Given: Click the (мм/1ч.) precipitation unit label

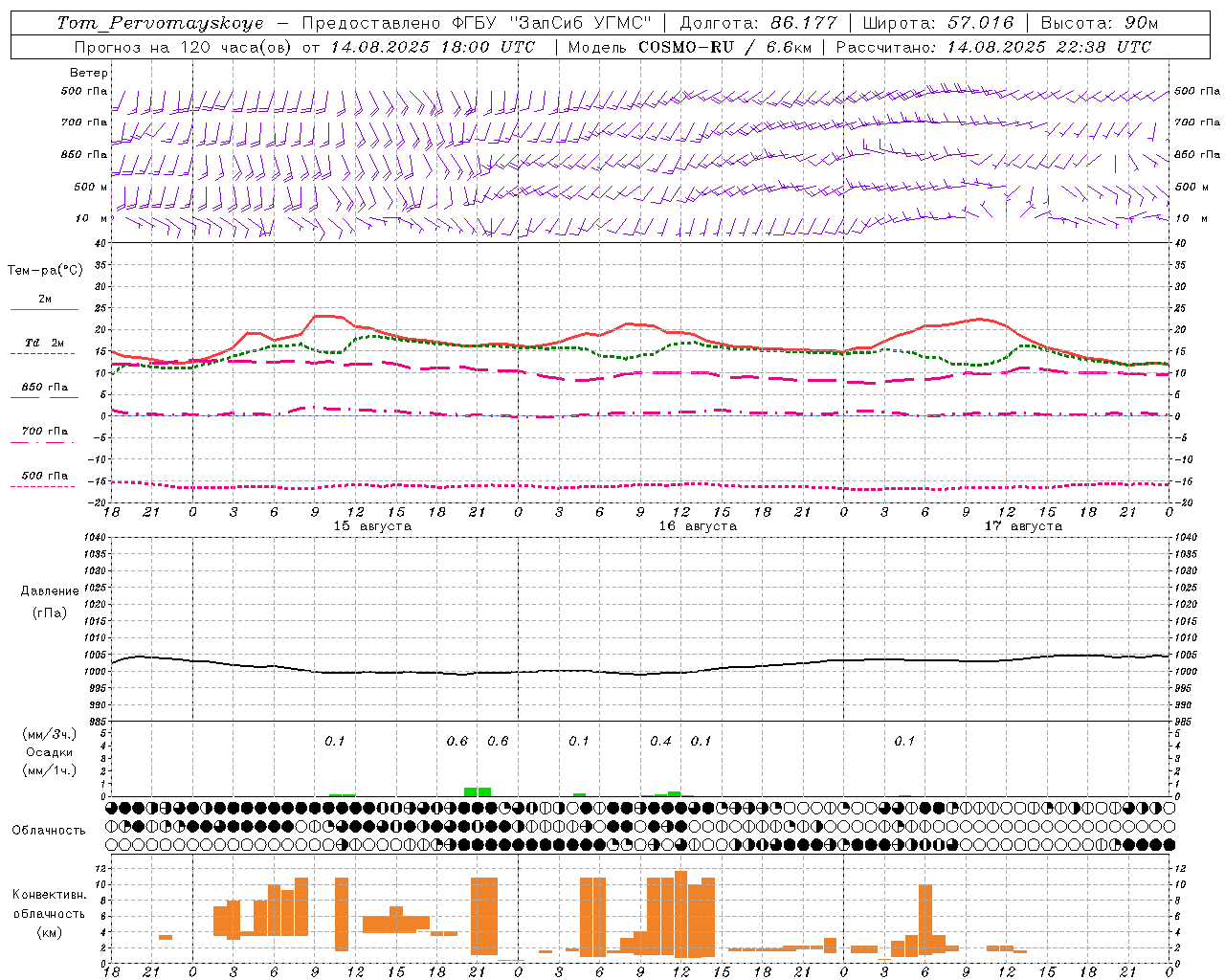Looking at the screenshot, I should click(50, 770).
